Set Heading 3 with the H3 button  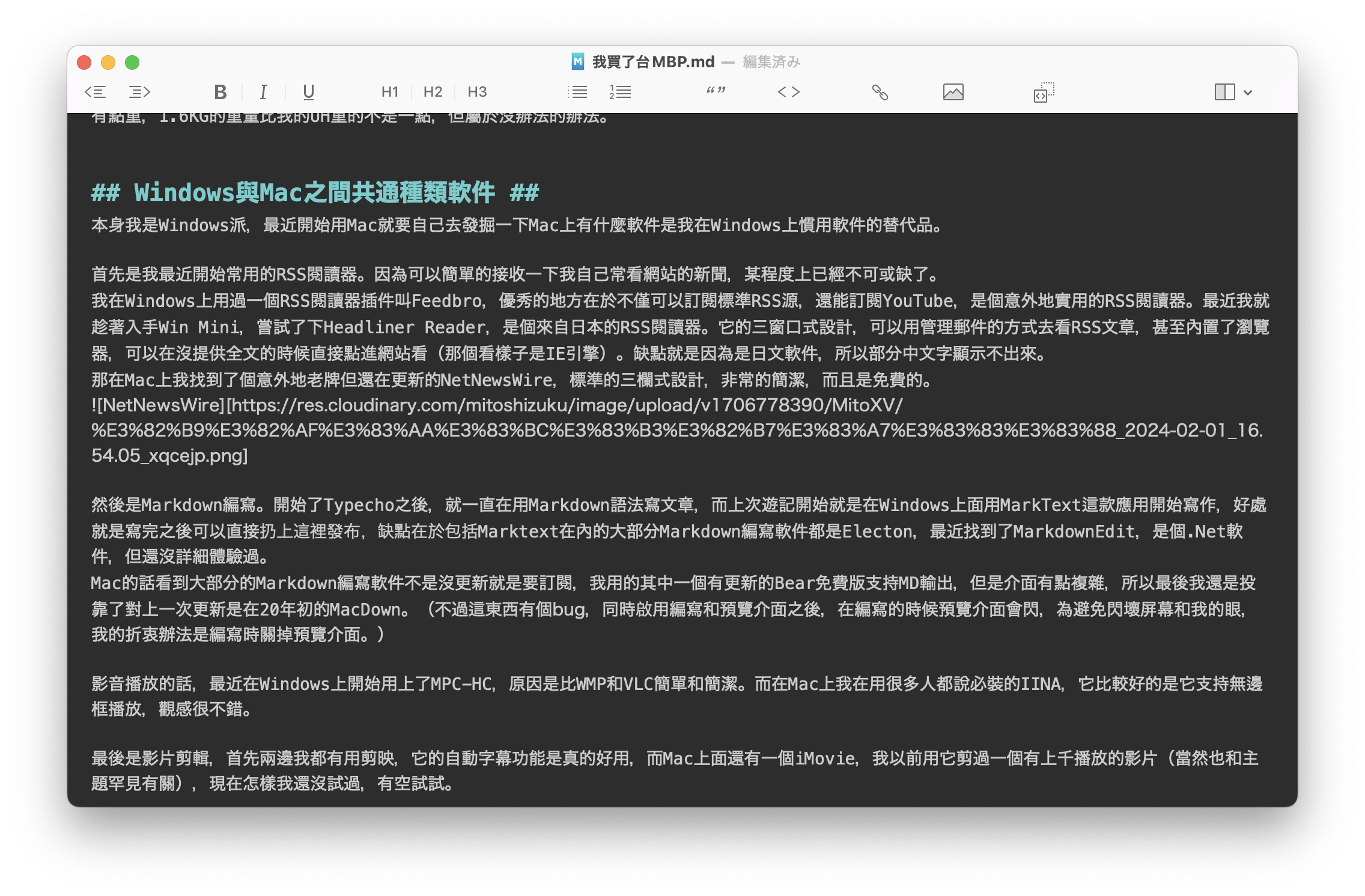pos(477,92)
